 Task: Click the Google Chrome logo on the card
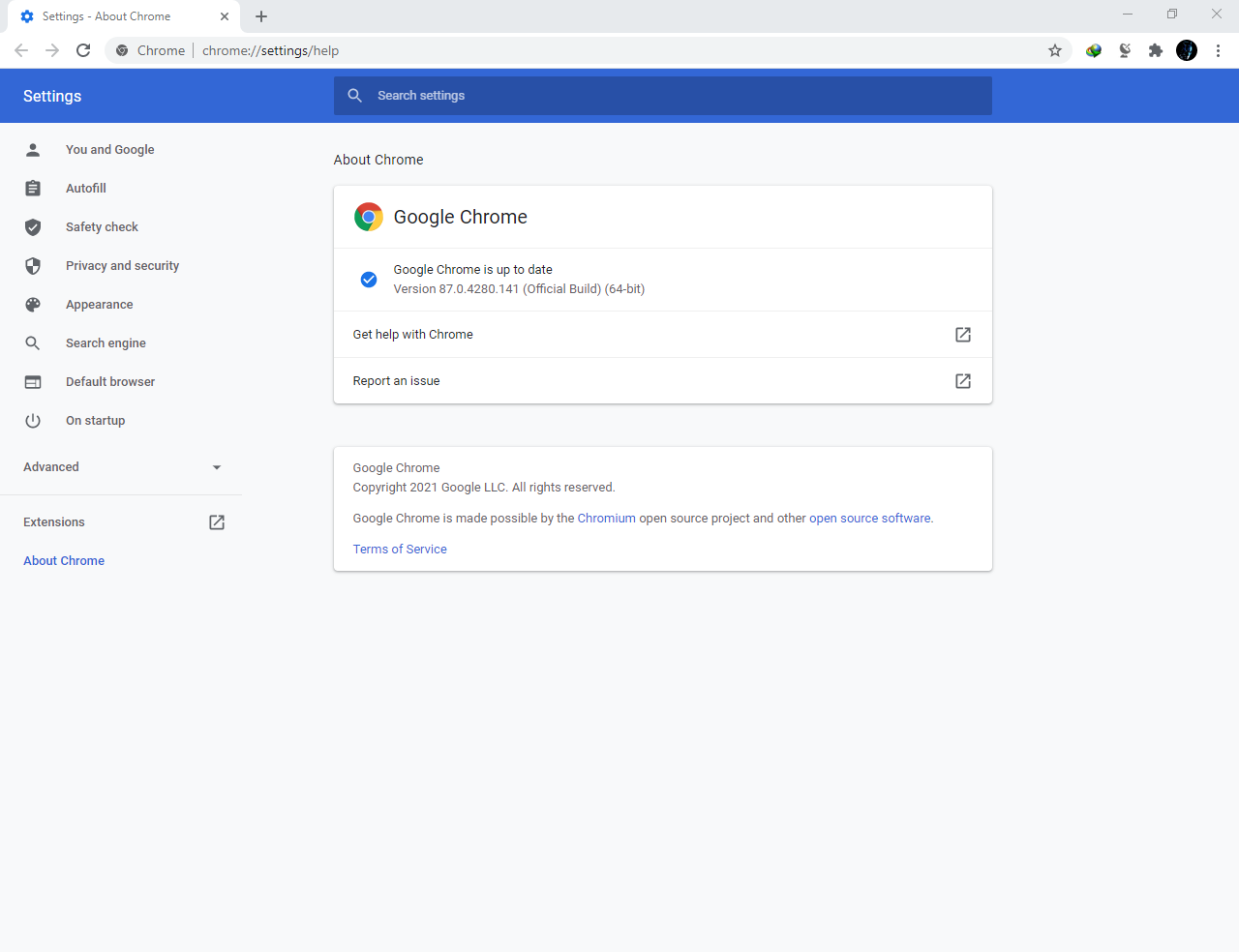[369, 217]
